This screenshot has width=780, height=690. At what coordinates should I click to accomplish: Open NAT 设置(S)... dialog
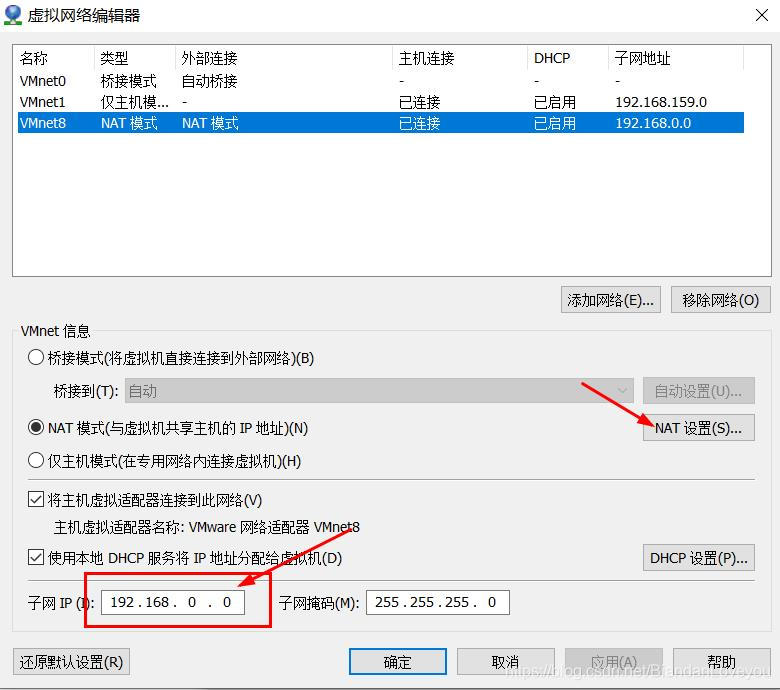(x=698, y=428)
